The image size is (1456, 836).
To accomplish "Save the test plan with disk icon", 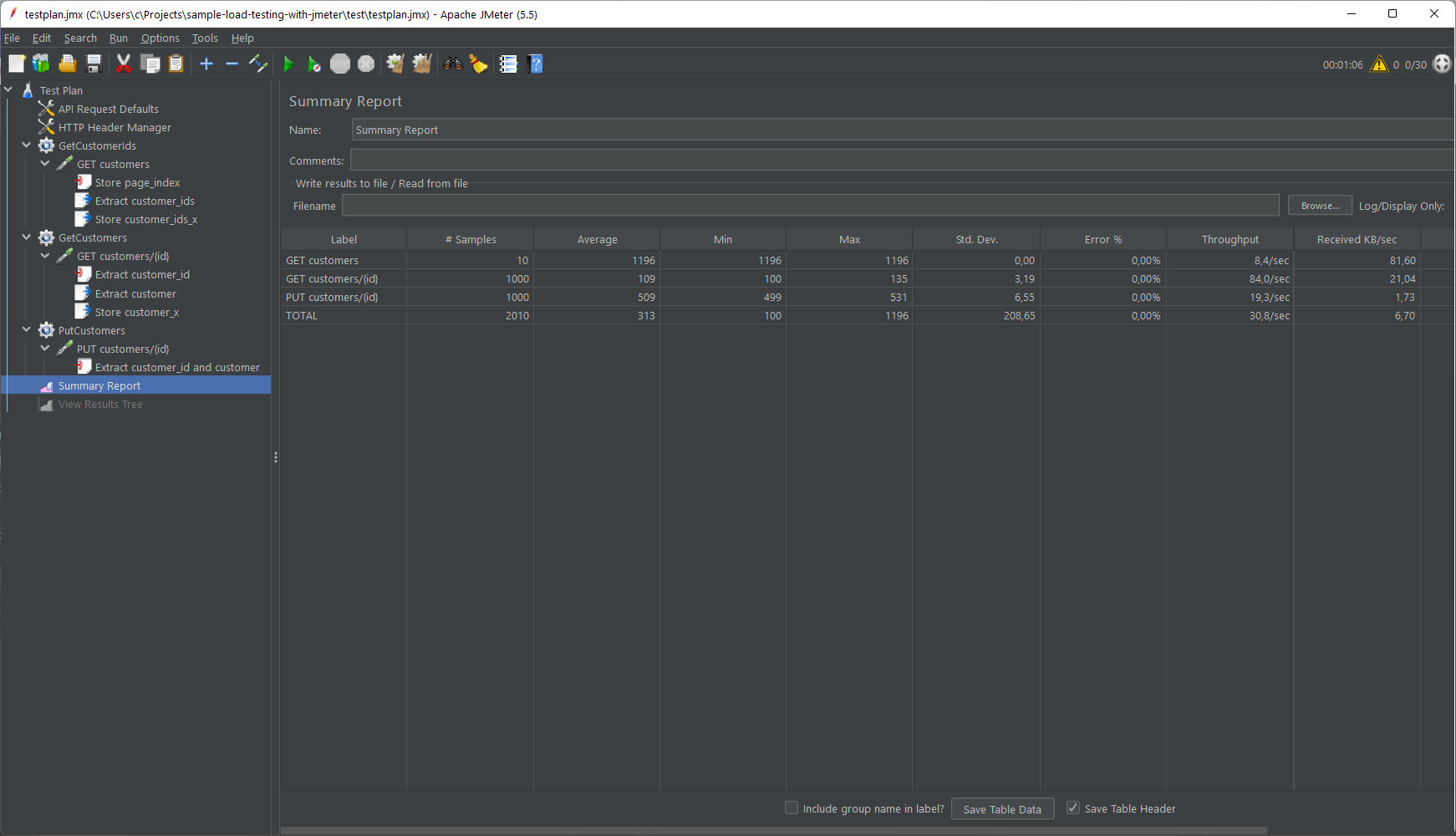I will tap(94, 64).
